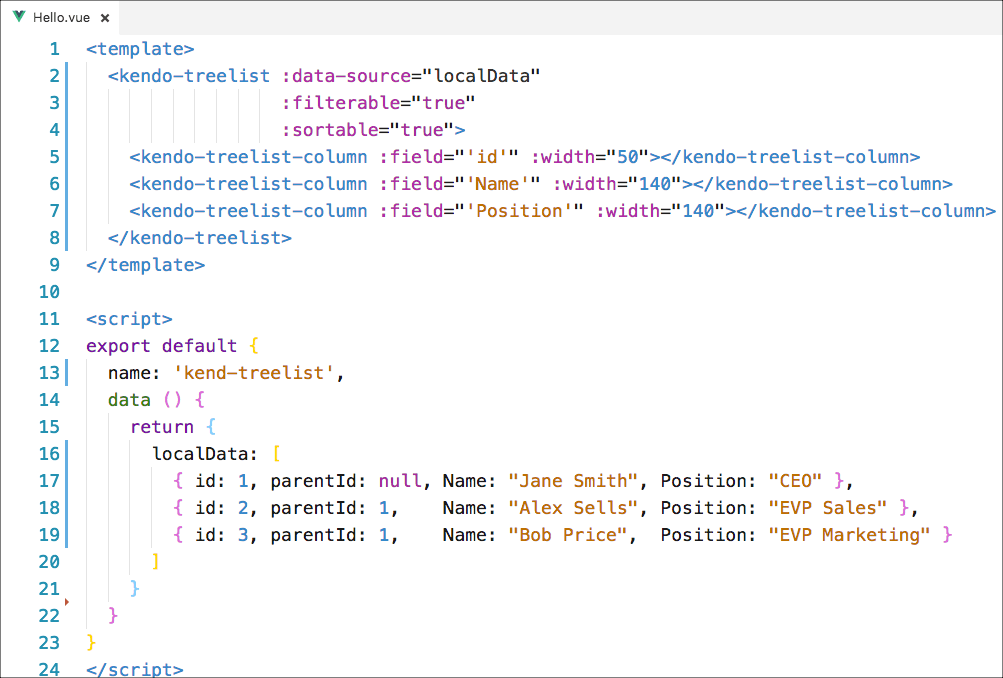This screenshot has width=1003, height=678.
Task: Click the opening yellow bracket on line 16
Action: tap(276, 454)
